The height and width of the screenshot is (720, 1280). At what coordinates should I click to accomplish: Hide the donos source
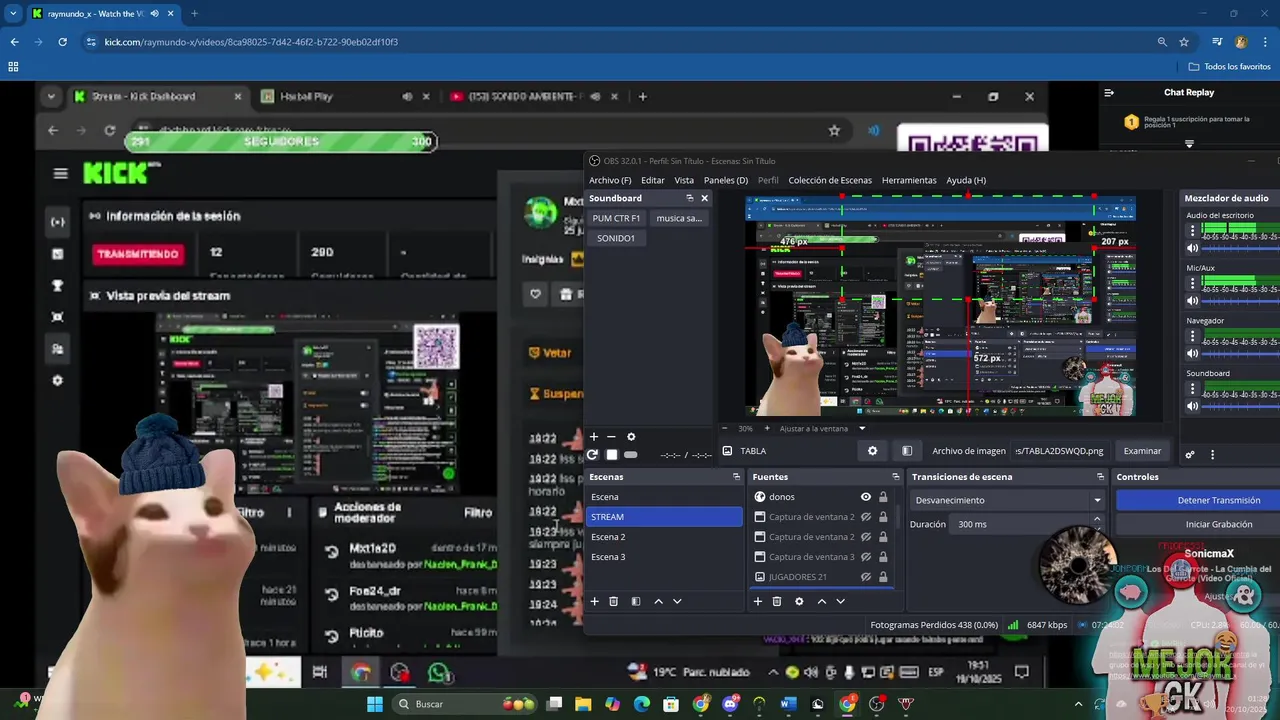[866, 497]
